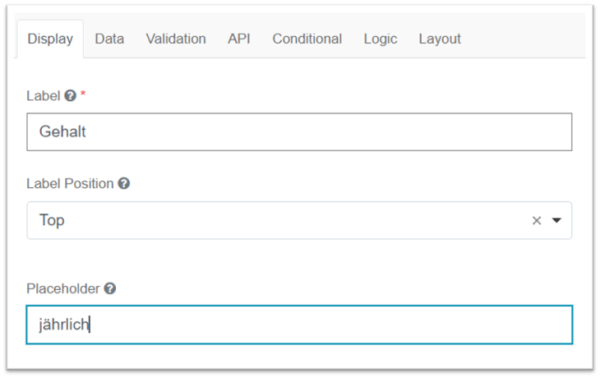The width and height of the screenshot is (600, 378).
Task: Select the Display tab
Action: tap(50, 39)
